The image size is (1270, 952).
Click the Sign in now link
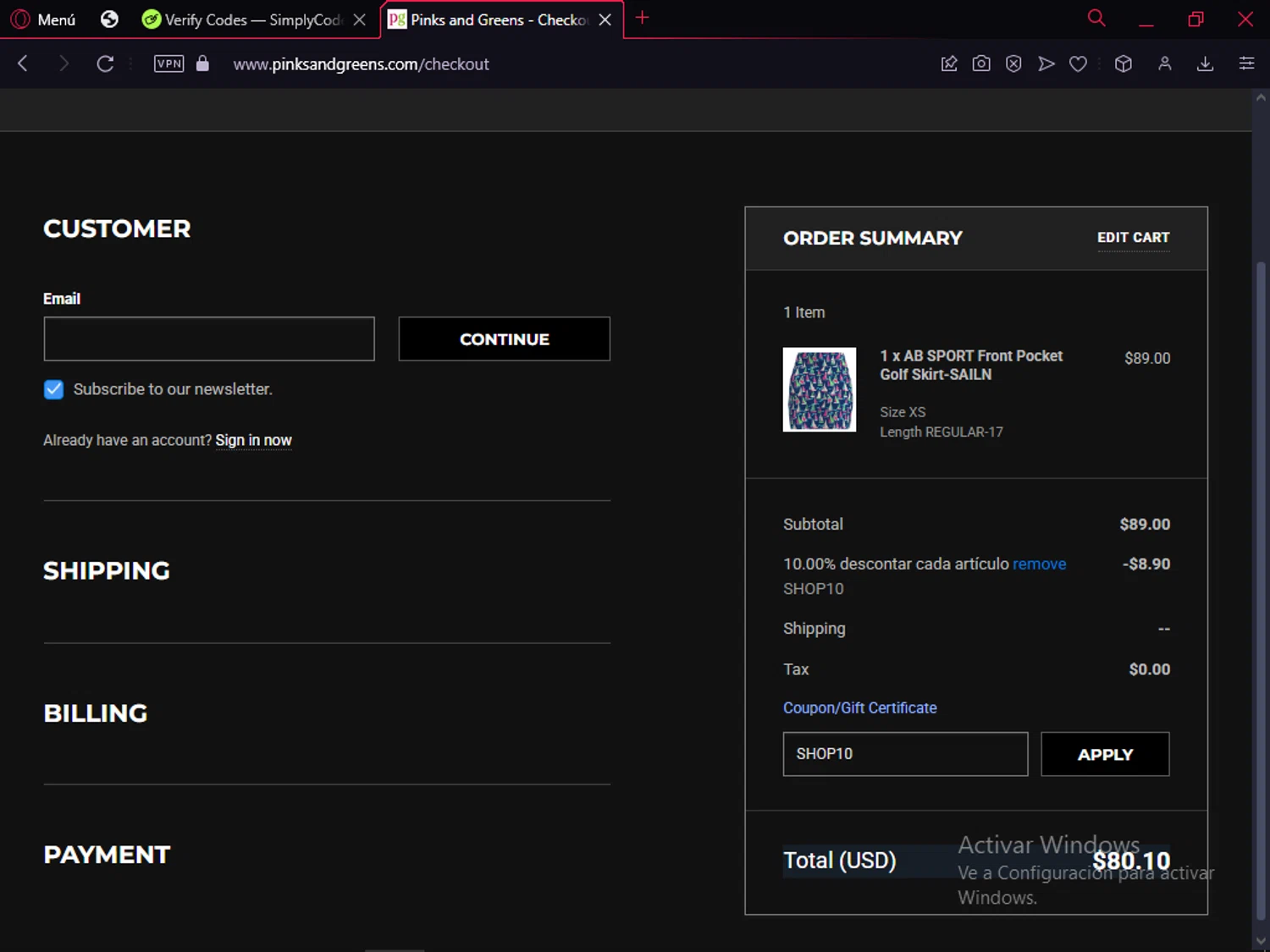pyautogui.click(x=253, y=440)
